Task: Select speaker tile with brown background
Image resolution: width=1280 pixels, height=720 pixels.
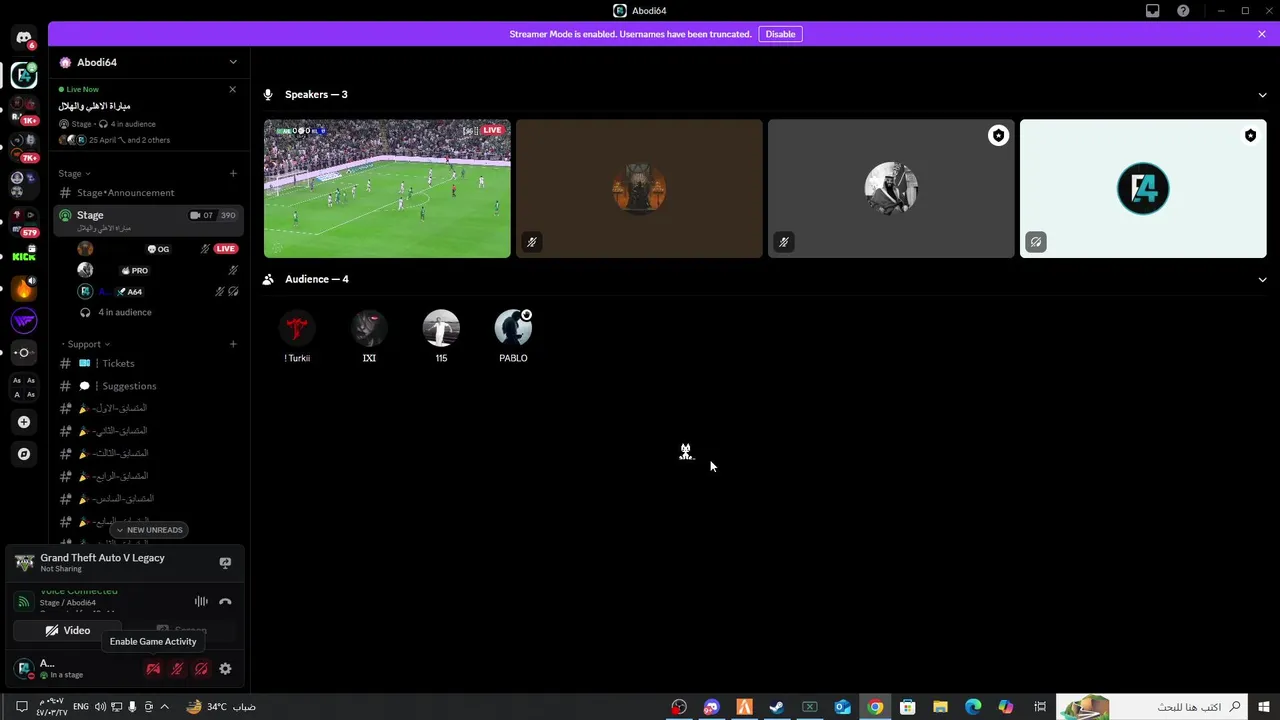Action: pos(639,189)
